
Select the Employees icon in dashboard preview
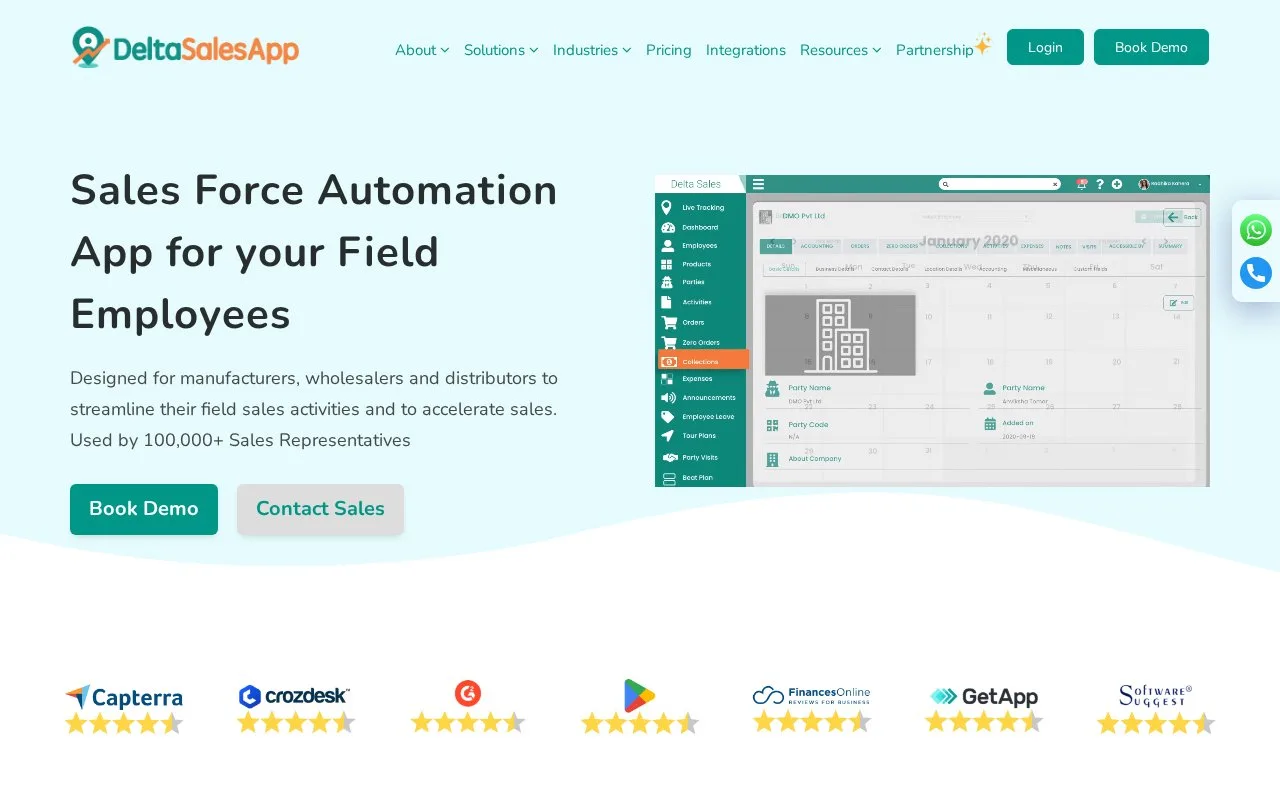tap(667, 246)
